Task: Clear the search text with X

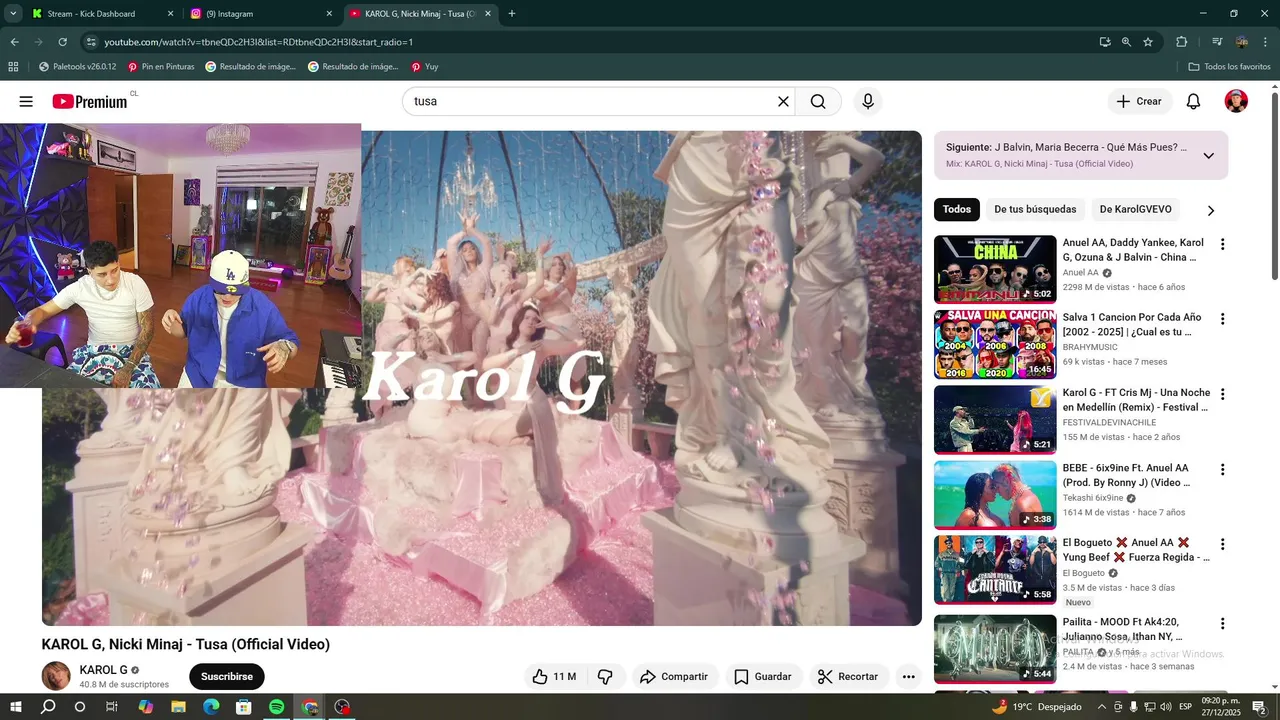Action: coord(783,101)
